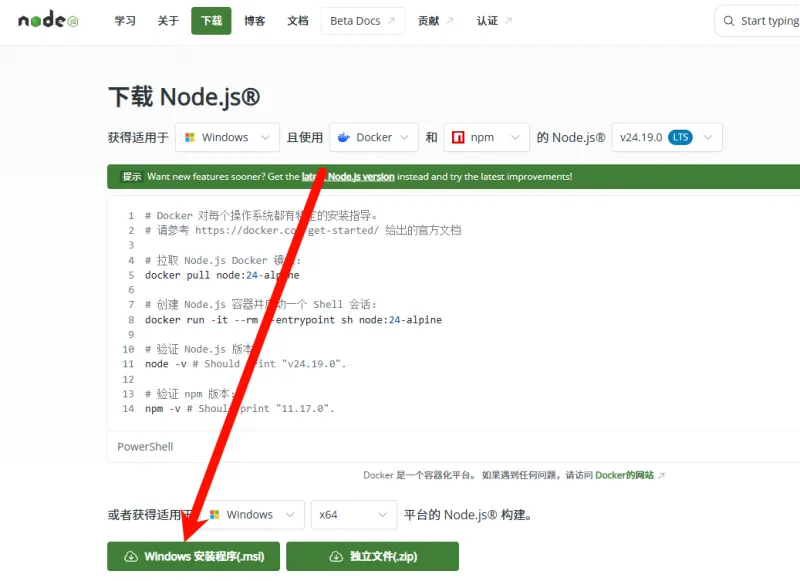
Task: Open the x64 architecture dropdown
Action: pyautogui.click(x=354, y=515)
